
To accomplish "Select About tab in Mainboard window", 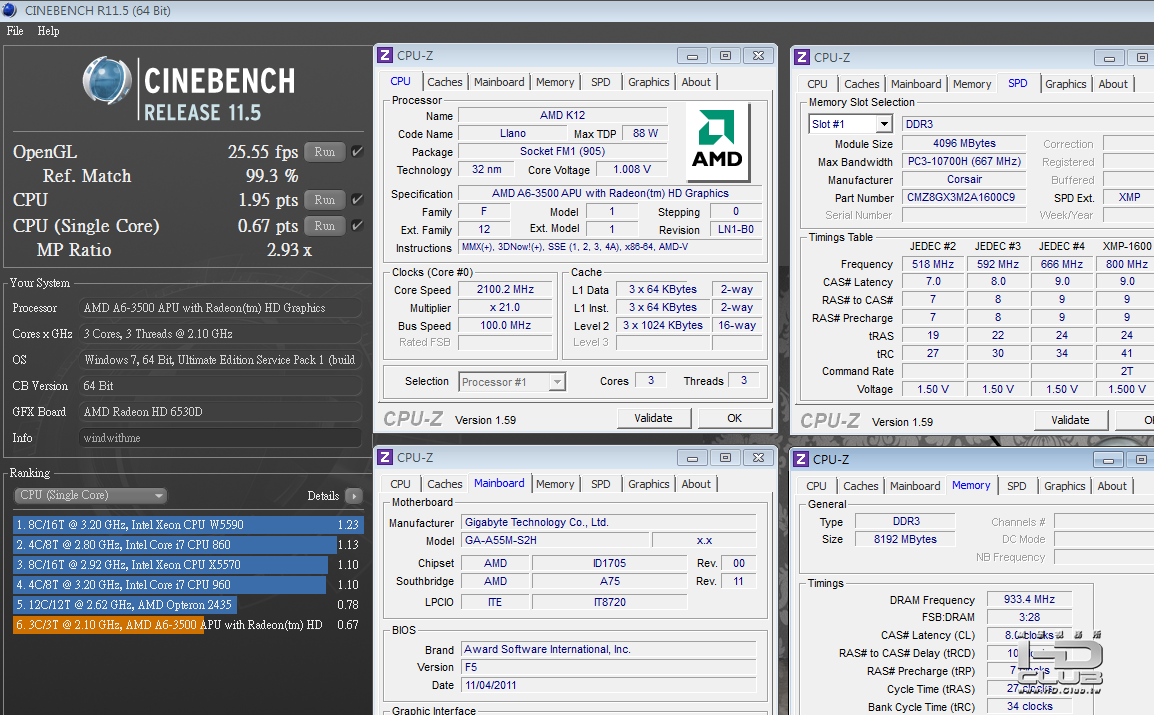I will click(x=695, y=484).
